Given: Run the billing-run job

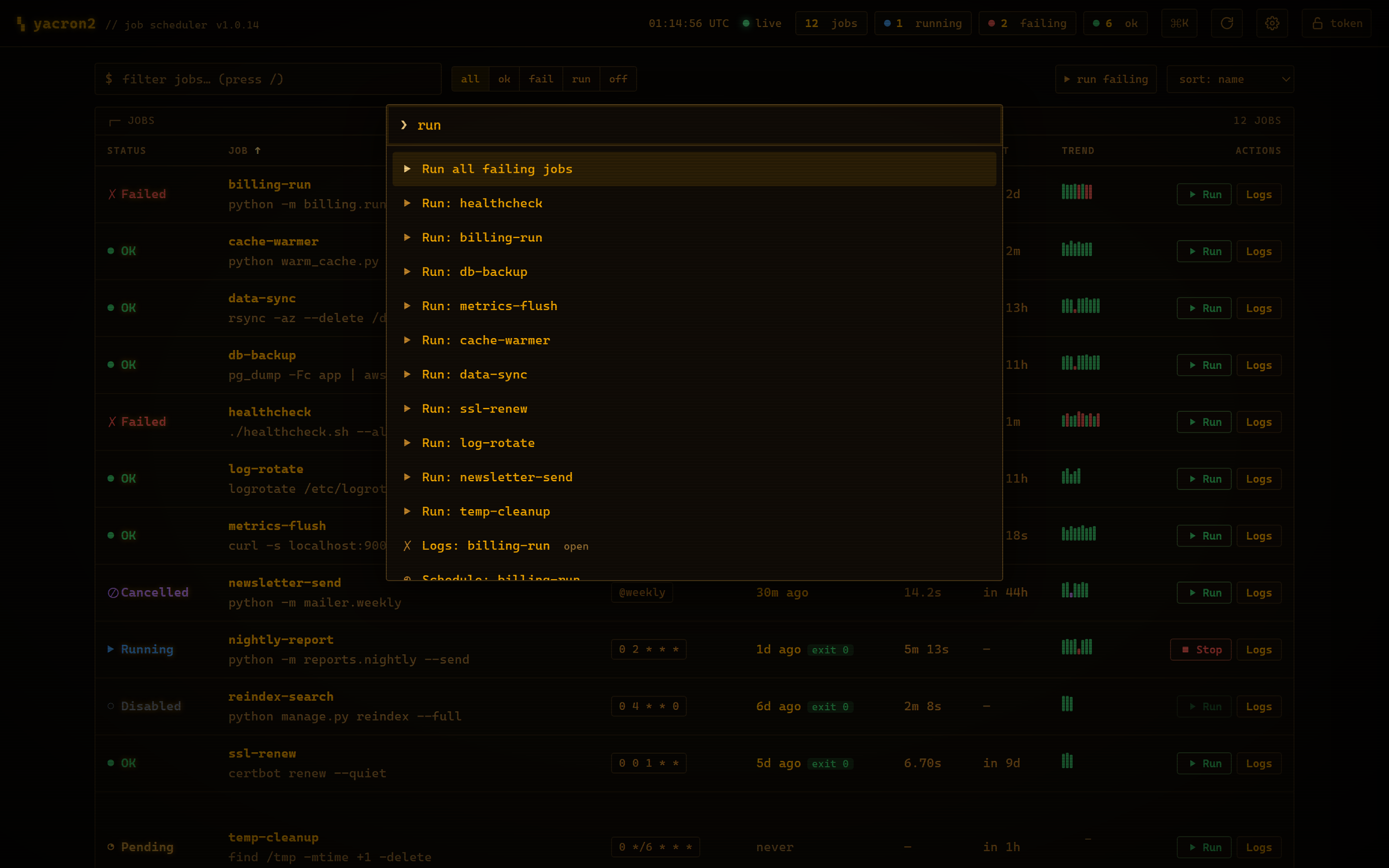Looking at the screenshot, I should tap(1204, 195).
